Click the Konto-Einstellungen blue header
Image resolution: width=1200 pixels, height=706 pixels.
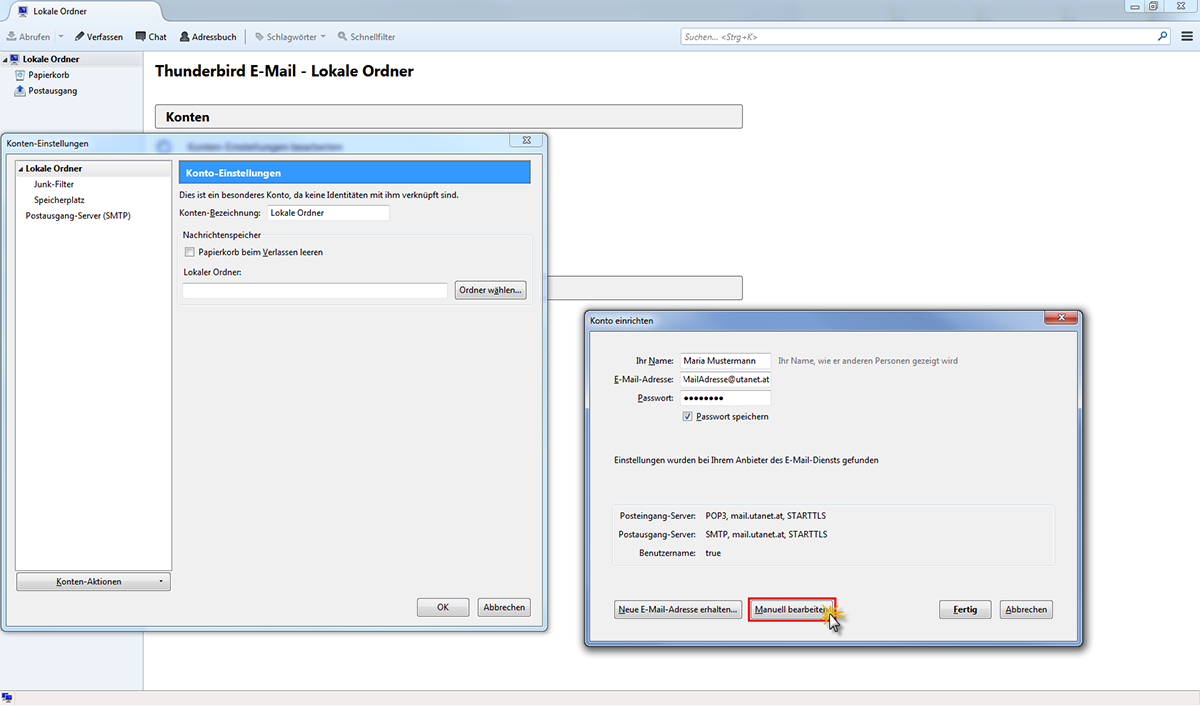[x=353, y=173]
